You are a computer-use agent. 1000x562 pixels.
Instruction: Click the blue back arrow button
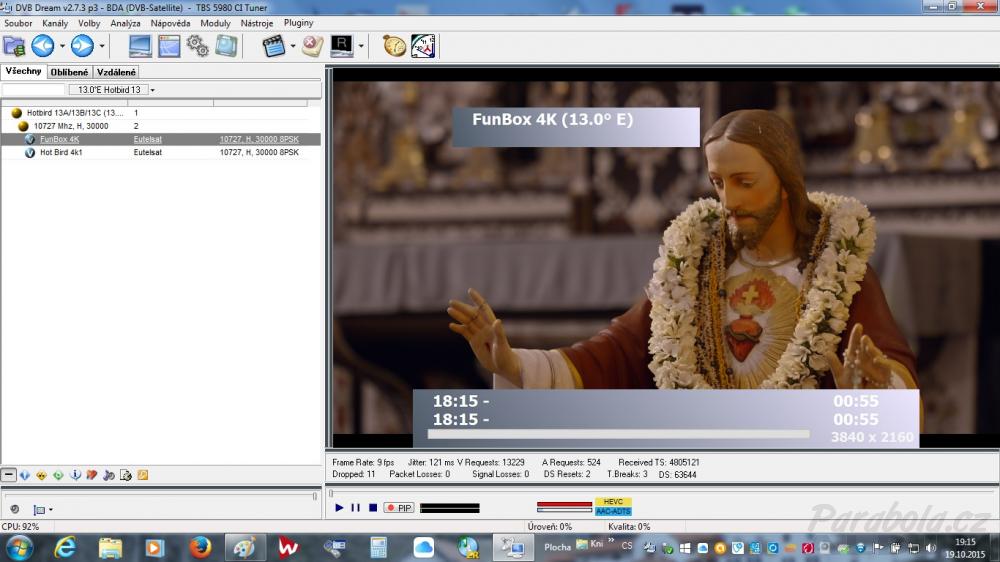point(43,46)
